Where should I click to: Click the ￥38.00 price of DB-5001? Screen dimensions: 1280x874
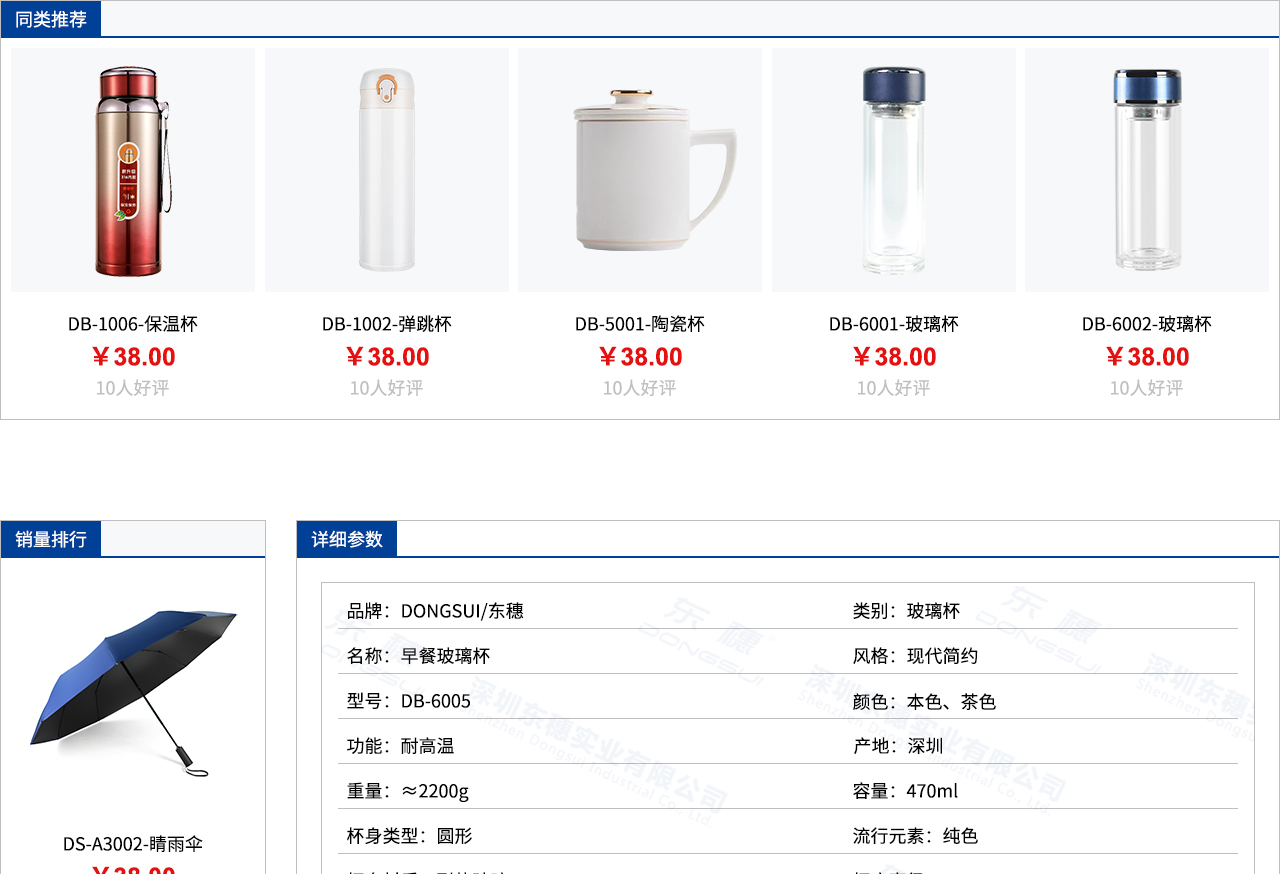coord(640,357)
